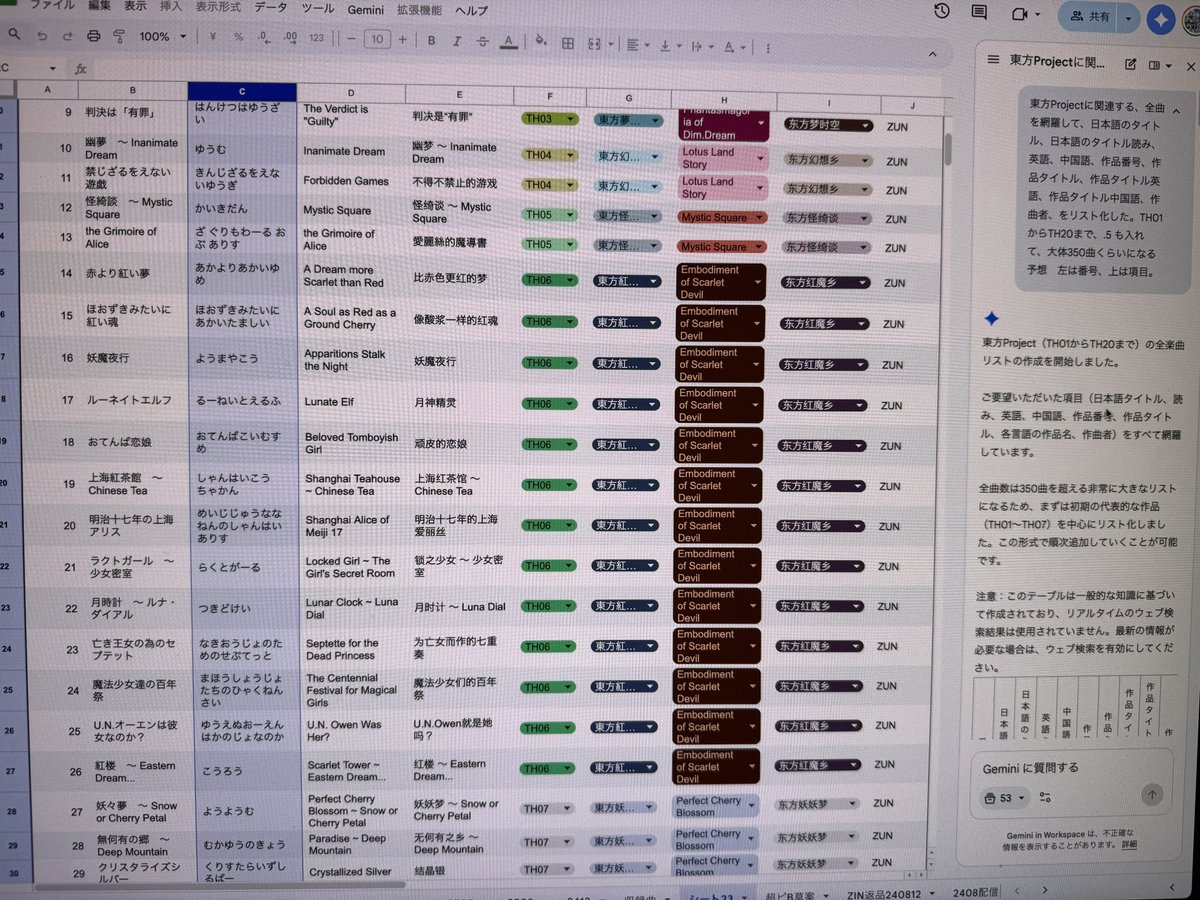This screenshot has width=1200, height=900.
Task: Toggle bold formatting
Action: pyautogui.click(x=431, y=40)
